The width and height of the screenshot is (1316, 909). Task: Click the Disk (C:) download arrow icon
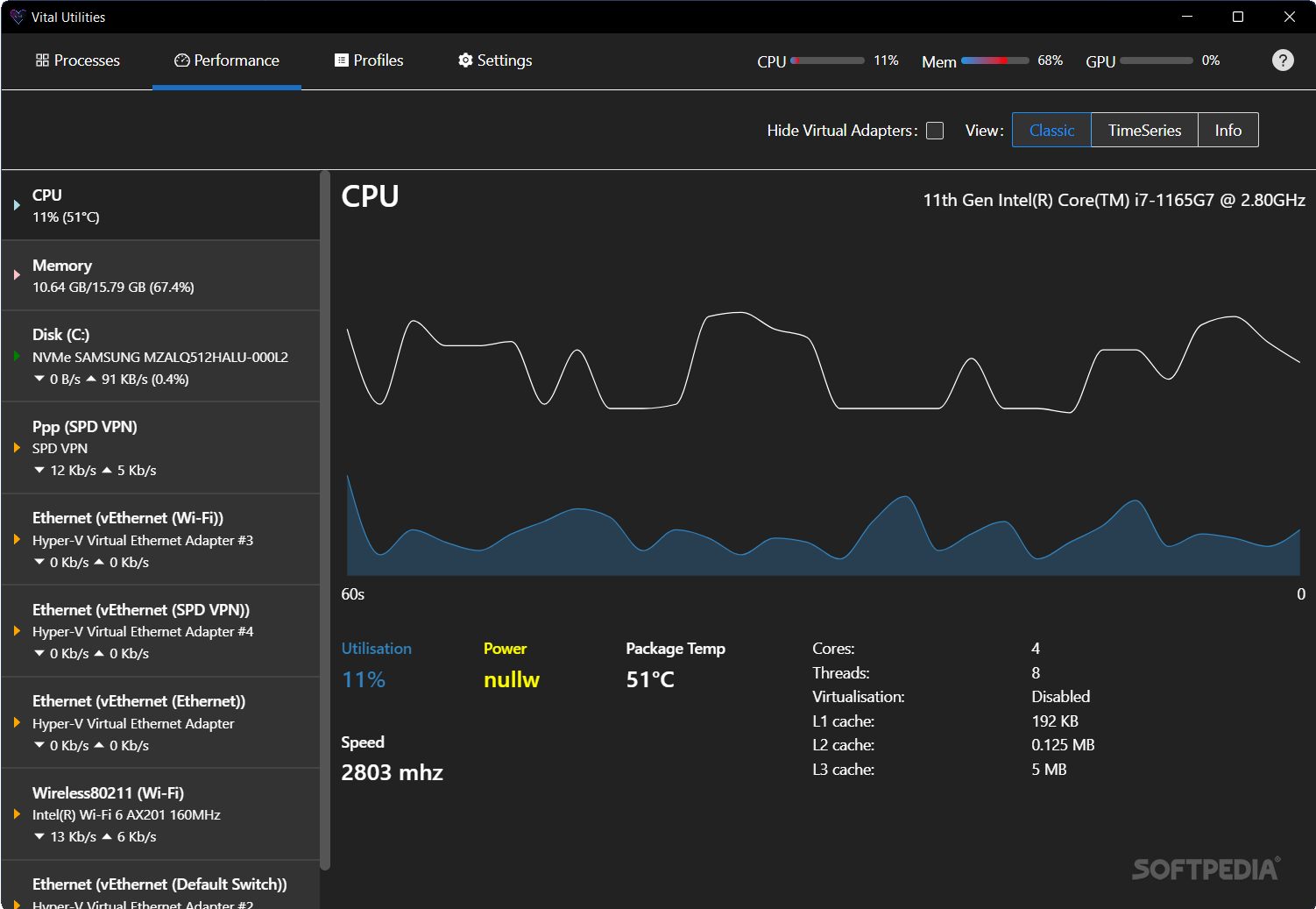click(39, 379)
